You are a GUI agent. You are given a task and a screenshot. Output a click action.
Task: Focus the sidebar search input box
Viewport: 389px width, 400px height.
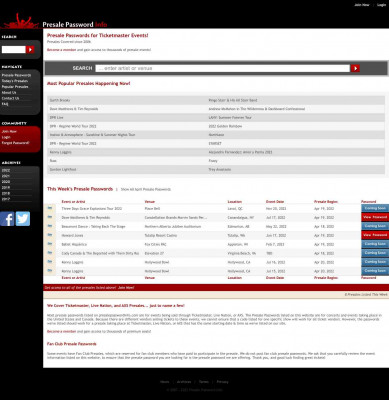click(x=14, y=50)
